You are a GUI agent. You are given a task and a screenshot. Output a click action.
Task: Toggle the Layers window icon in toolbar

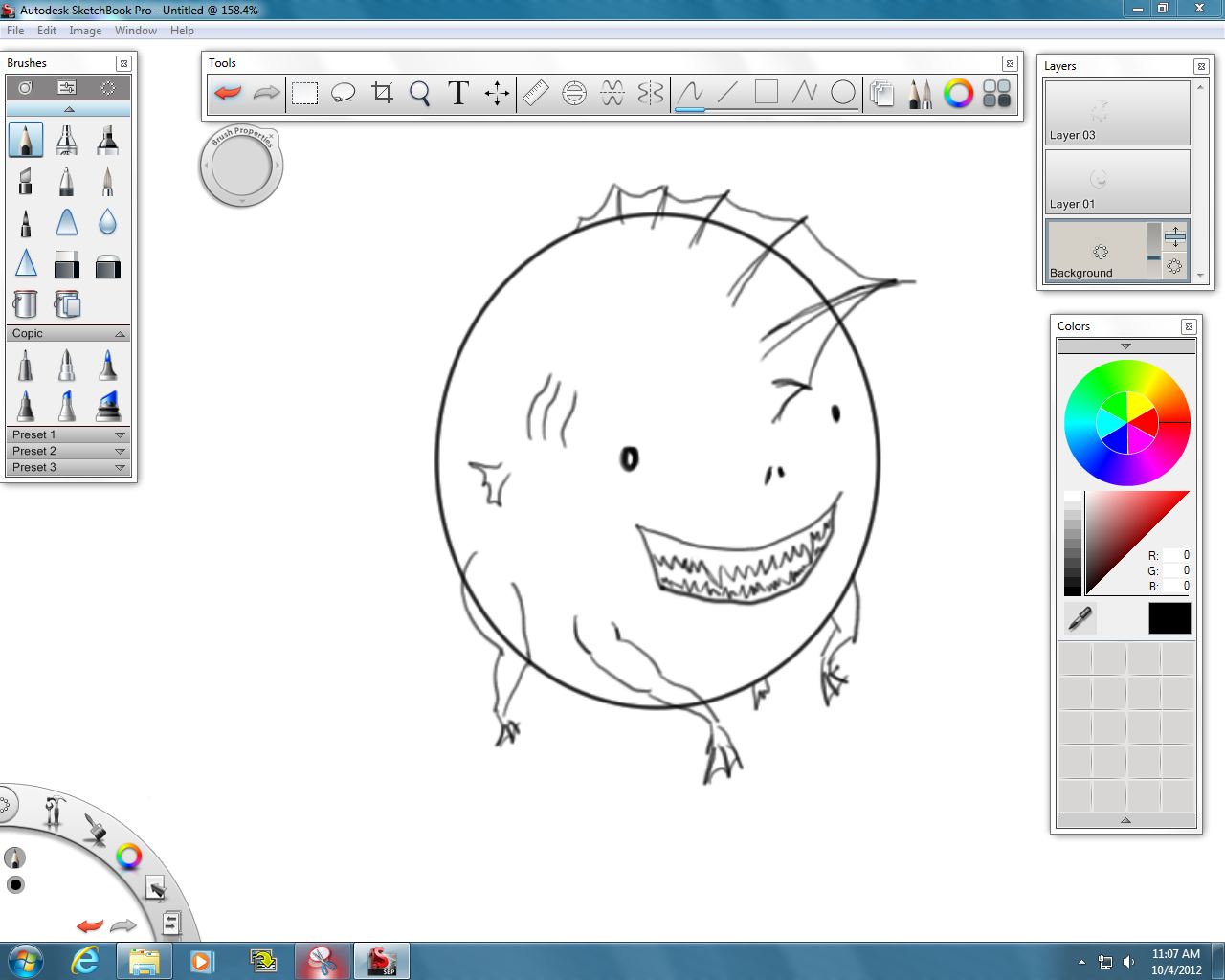coord(881,93)
